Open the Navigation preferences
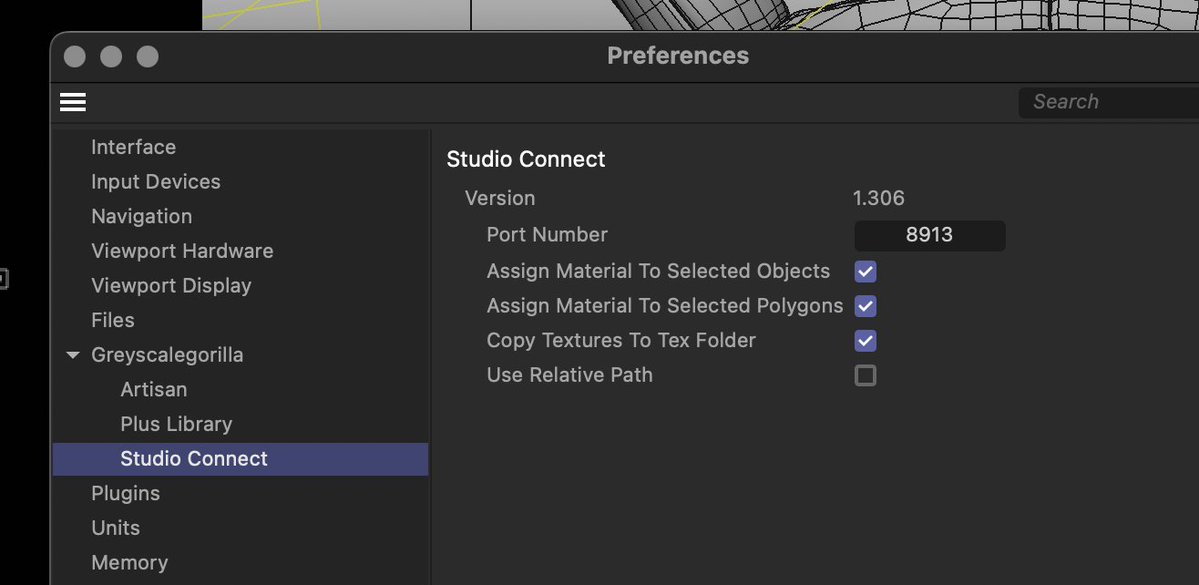The height and width of the screenshot is (585, 1199). coord(141,216)
